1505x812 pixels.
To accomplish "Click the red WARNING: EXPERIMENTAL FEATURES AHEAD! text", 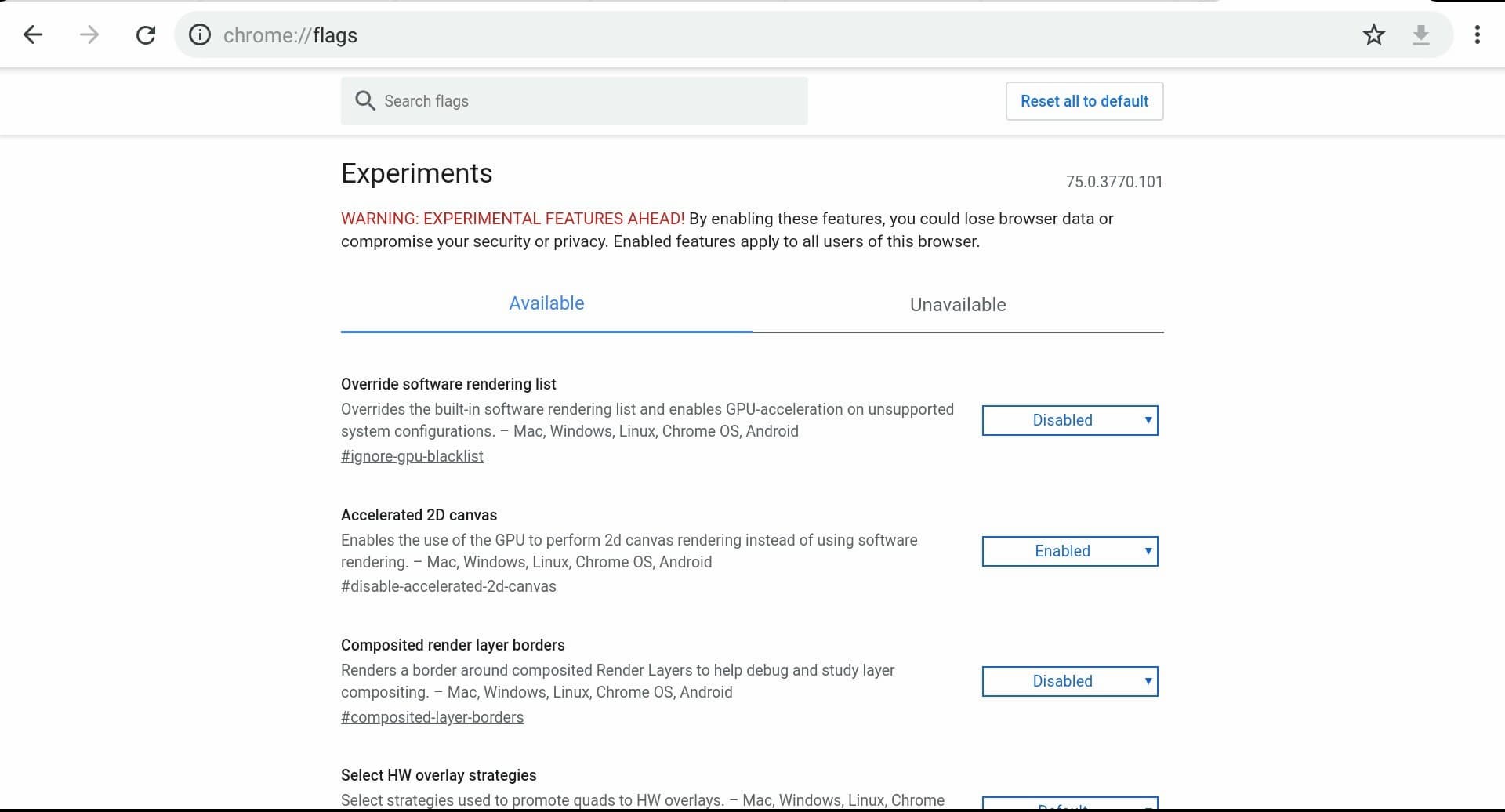I will pyautogui.click(x=513, y=219).
